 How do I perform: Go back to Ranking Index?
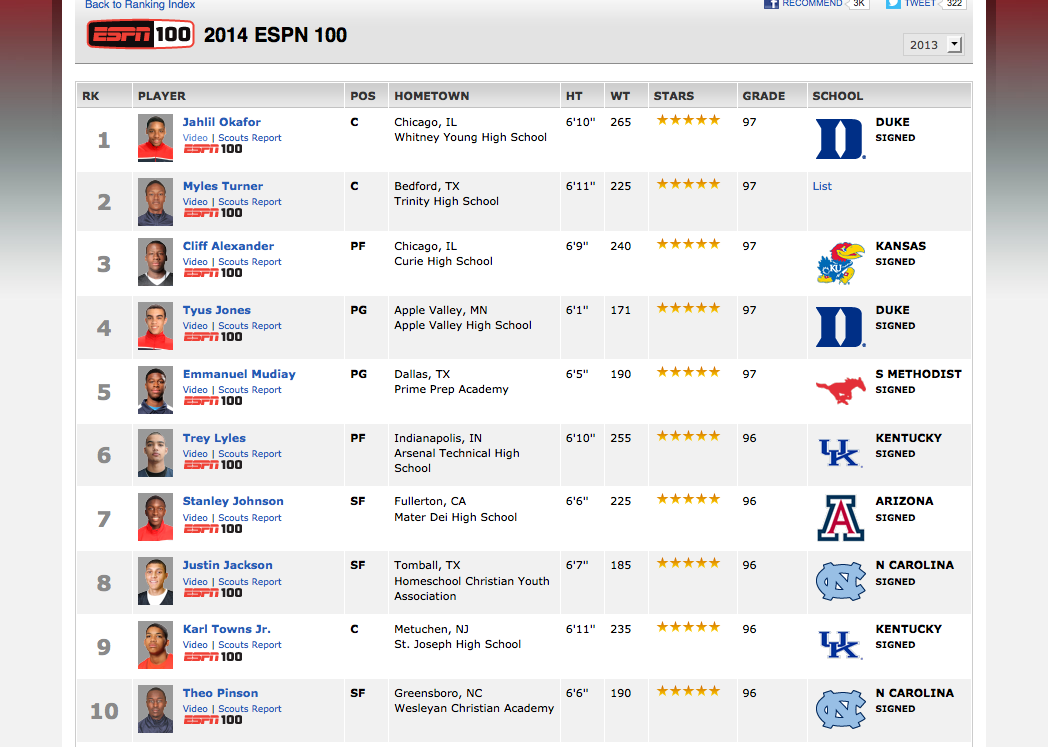click(140, 5)
